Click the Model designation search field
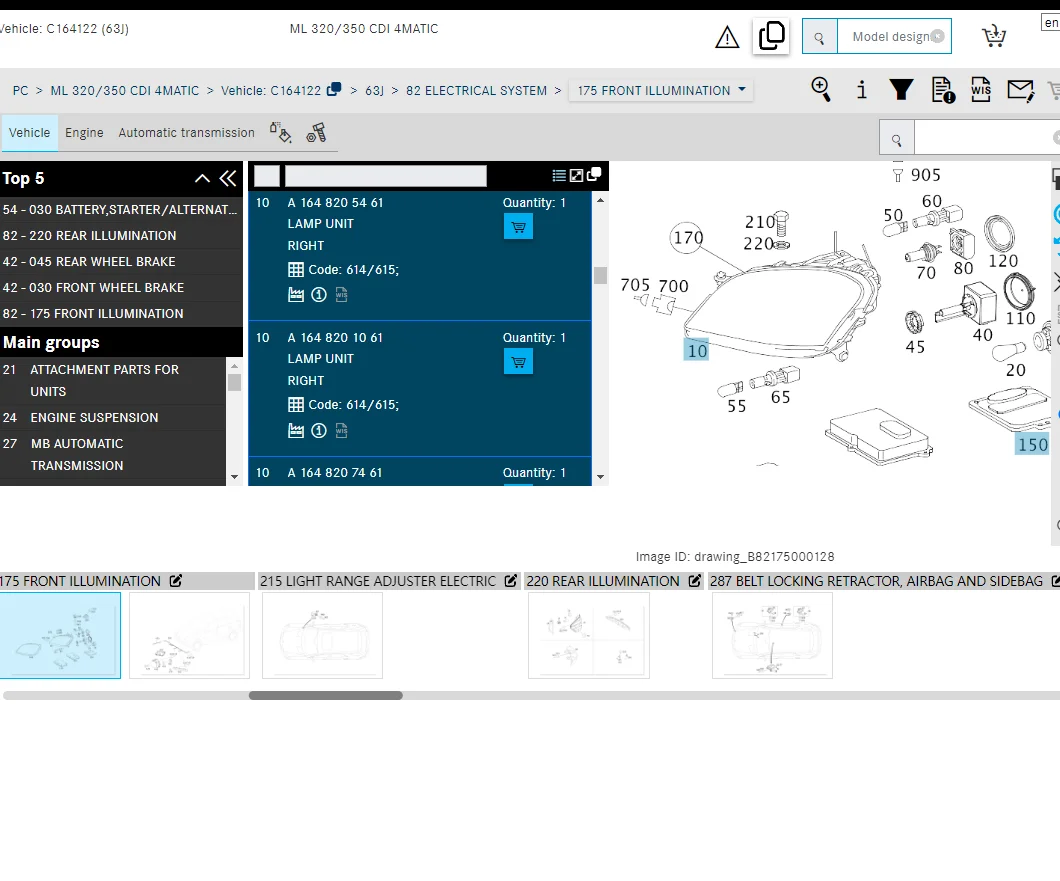 [x=894, y=37]
